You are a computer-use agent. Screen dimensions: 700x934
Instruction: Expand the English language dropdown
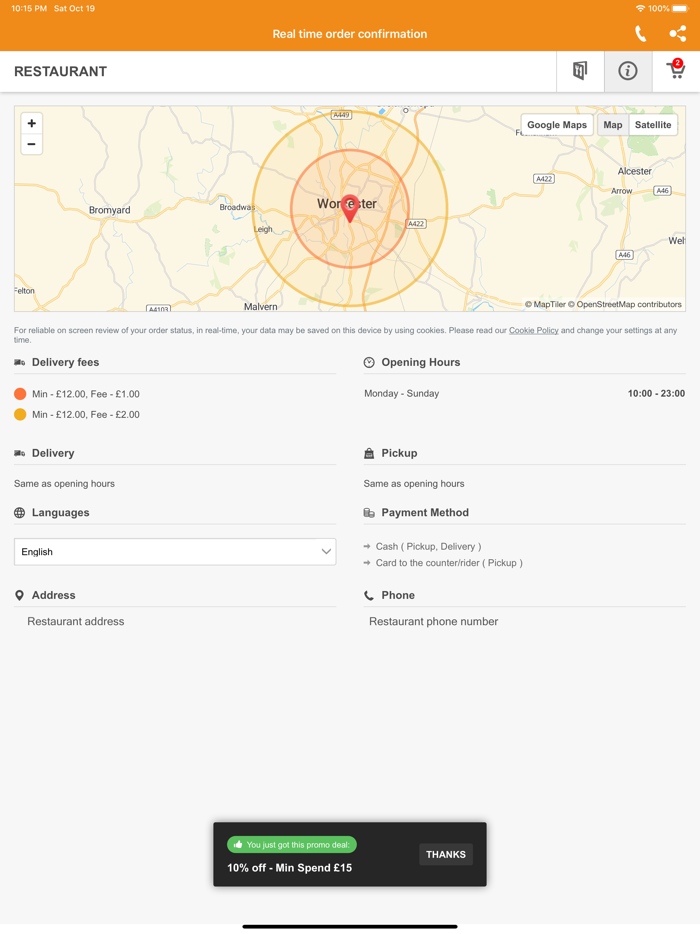click(175, 552)
